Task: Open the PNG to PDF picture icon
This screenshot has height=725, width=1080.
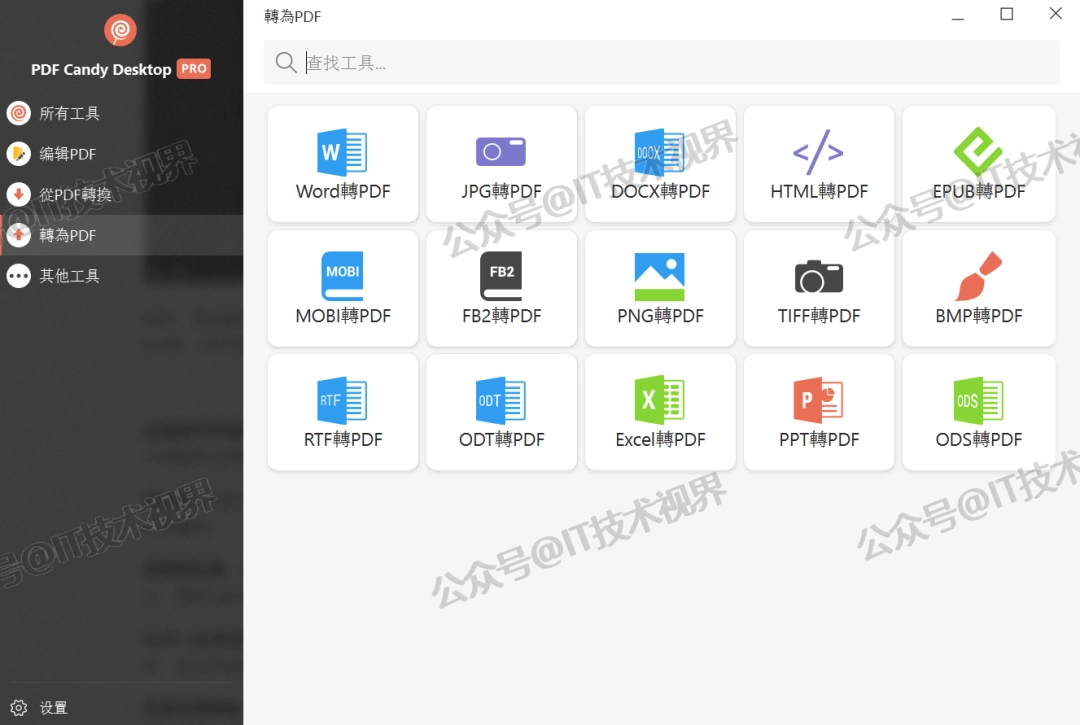Action: 659,276
